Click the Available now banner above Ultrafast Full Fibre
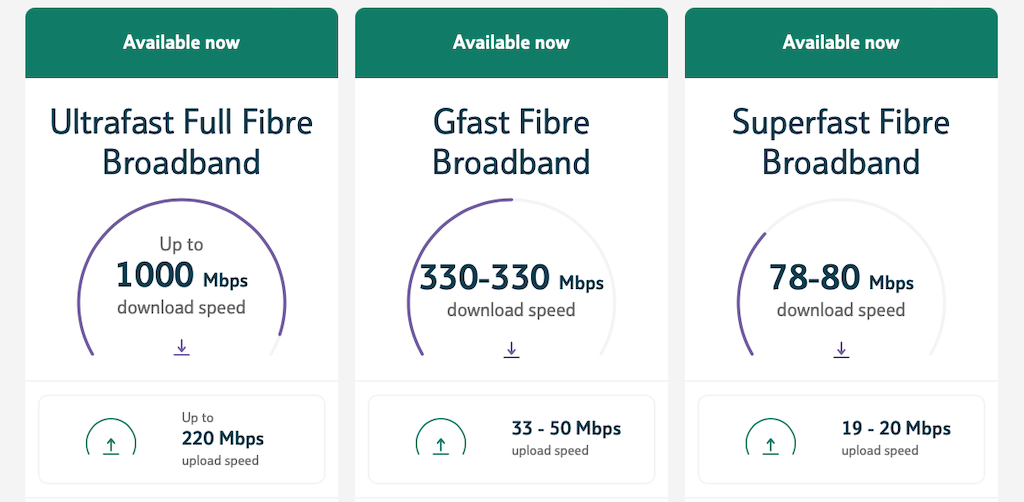Viewport: 1024px width, 502px height. coord(181,42)
